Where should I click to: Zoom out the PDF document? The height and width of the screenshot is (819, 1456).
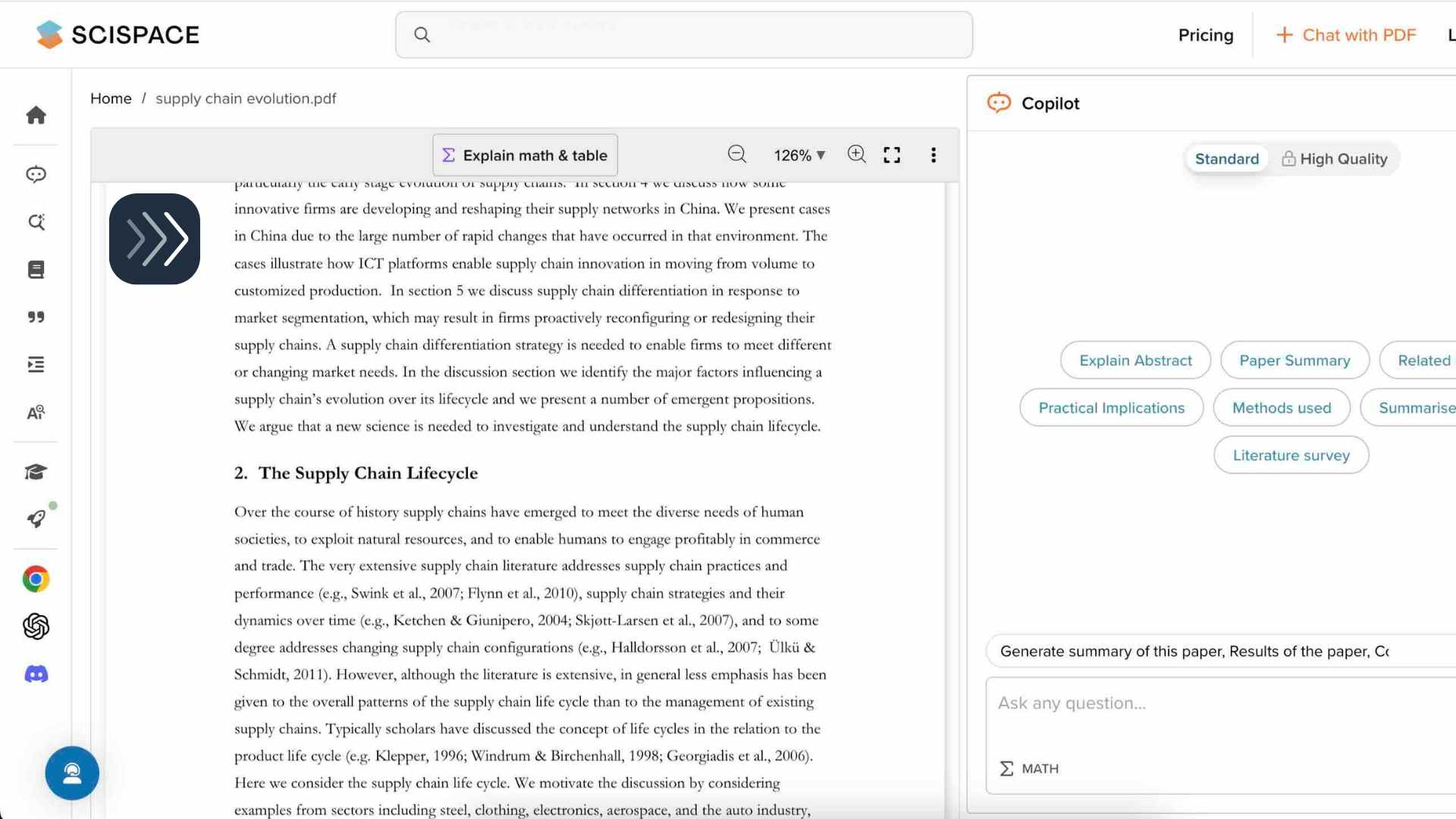[x=737, y=155]
